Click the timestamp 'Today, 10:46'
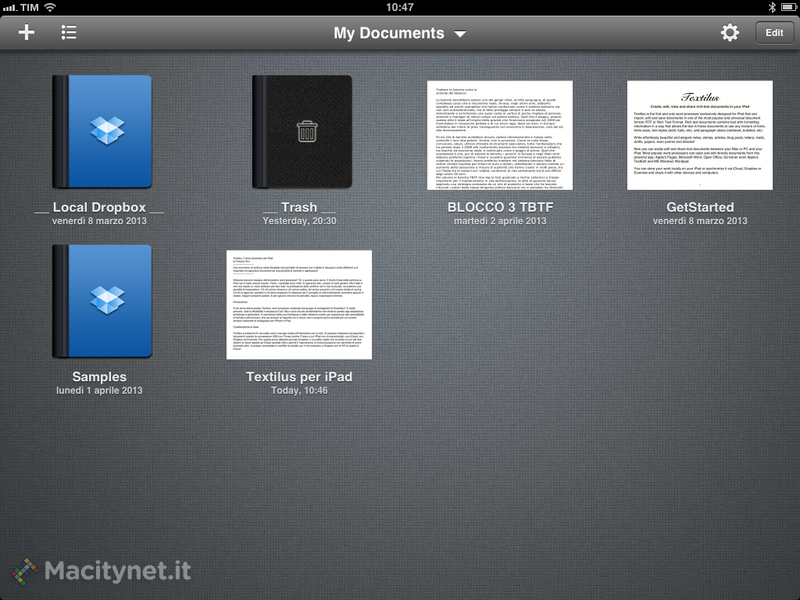 299,390
